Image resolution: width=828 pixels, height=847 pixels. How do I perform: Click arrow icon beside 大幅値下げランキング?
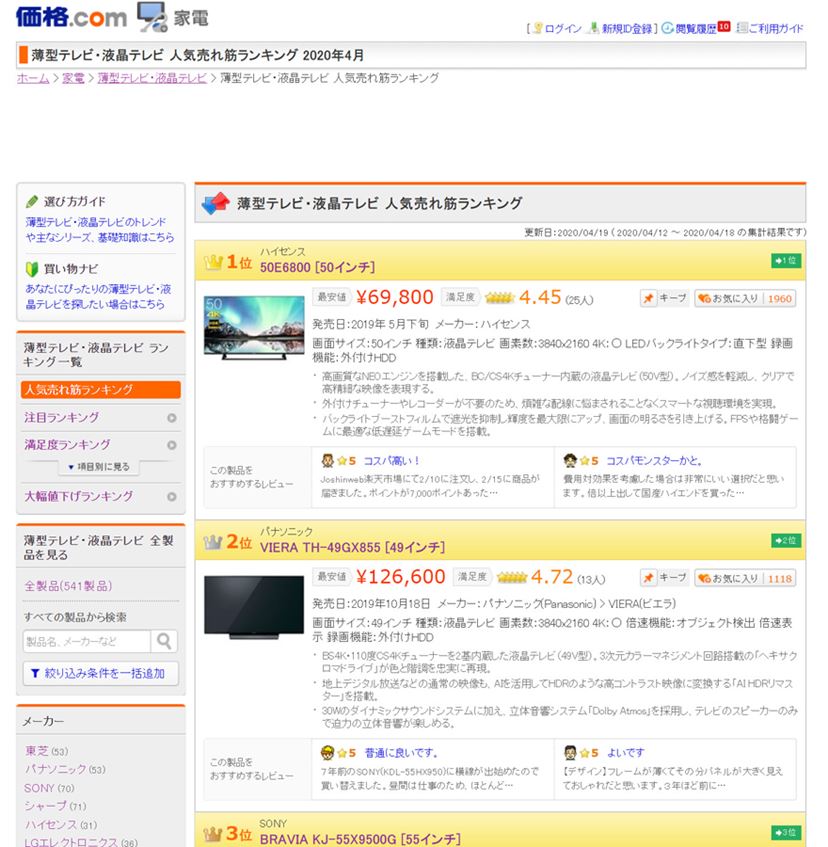click(x=172, y=496)
